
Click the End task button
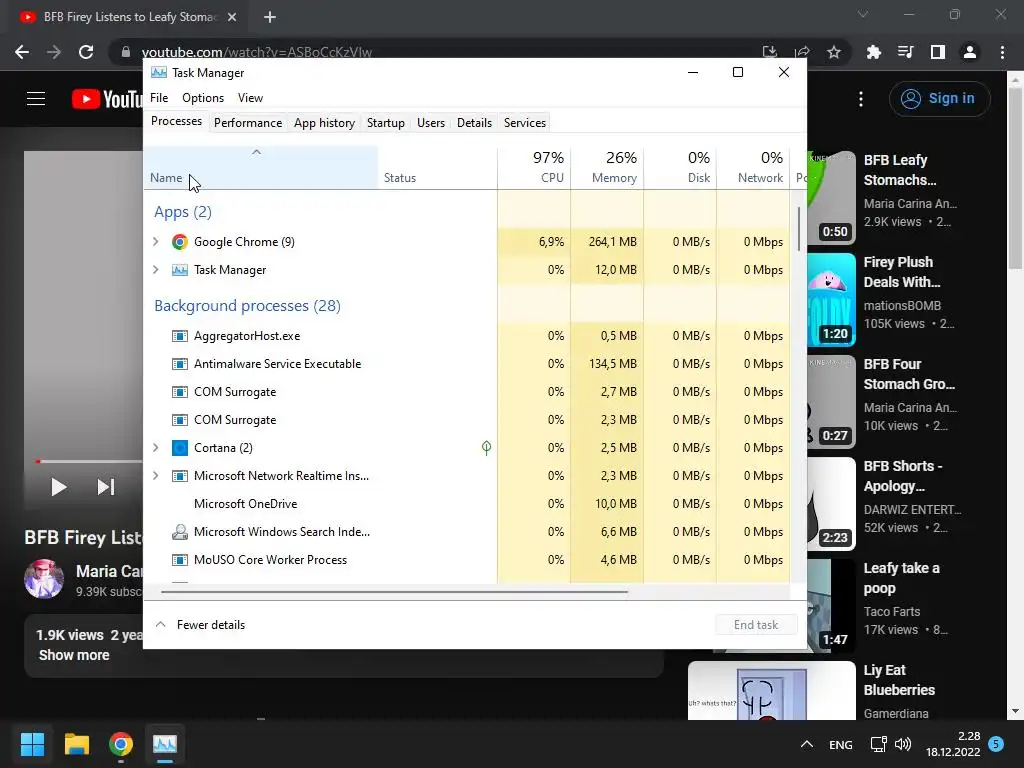[756, 625]
